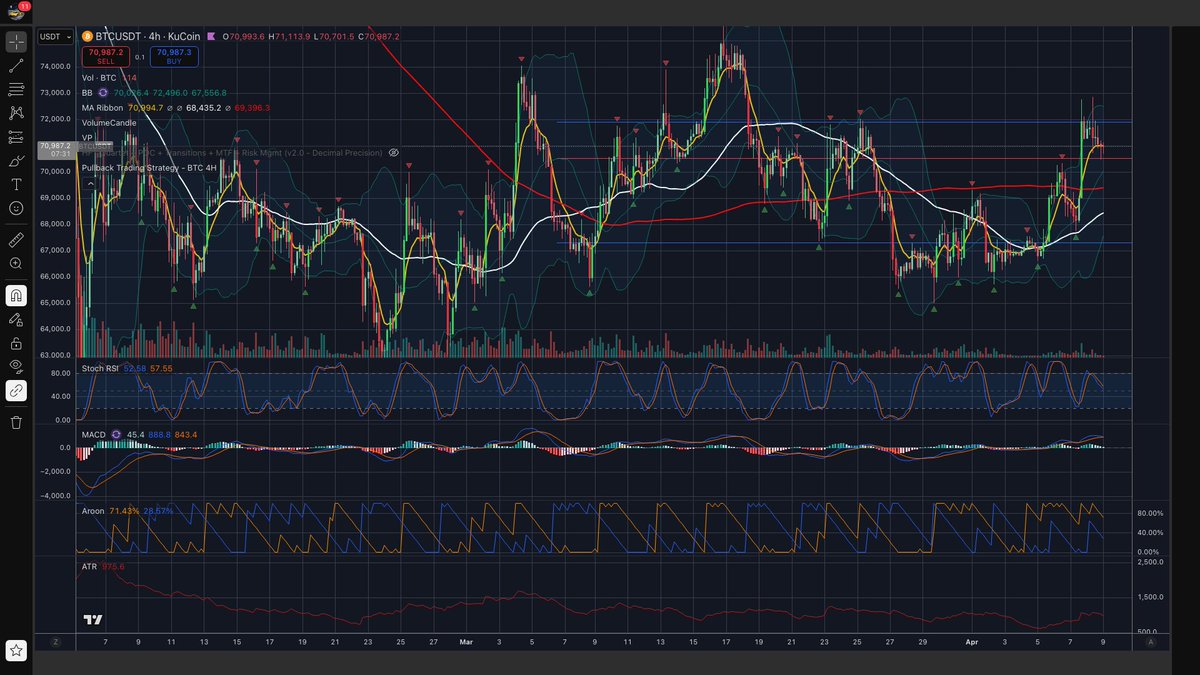Viewport: 1200px width, 675px height.
Task: Show the hidden strategy indicator via eye icon
Action: (394, 153)
